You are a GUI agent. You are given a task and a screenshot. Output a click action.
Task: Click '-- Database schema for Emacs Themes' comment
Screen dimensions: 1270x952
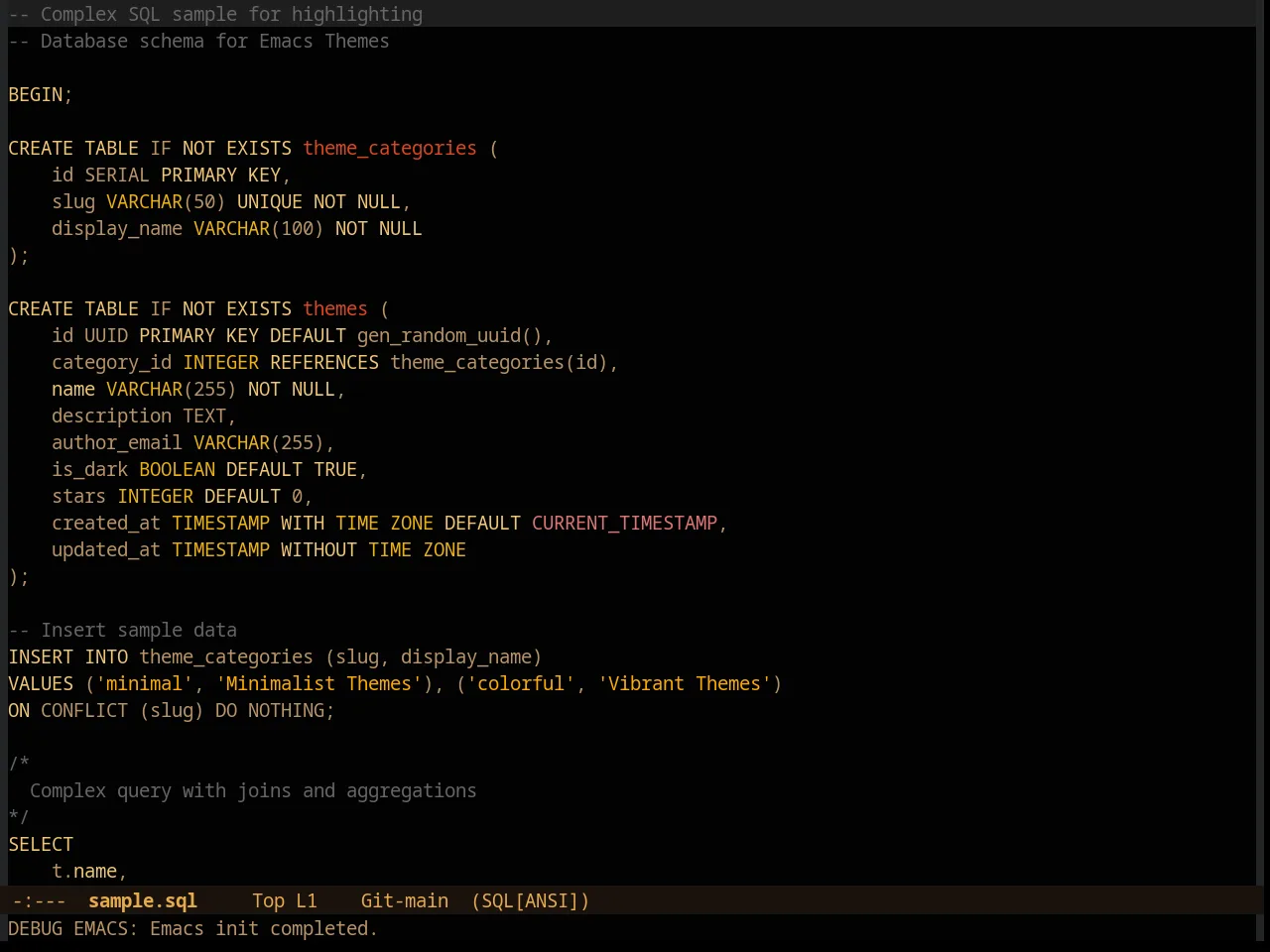[198, 41]
